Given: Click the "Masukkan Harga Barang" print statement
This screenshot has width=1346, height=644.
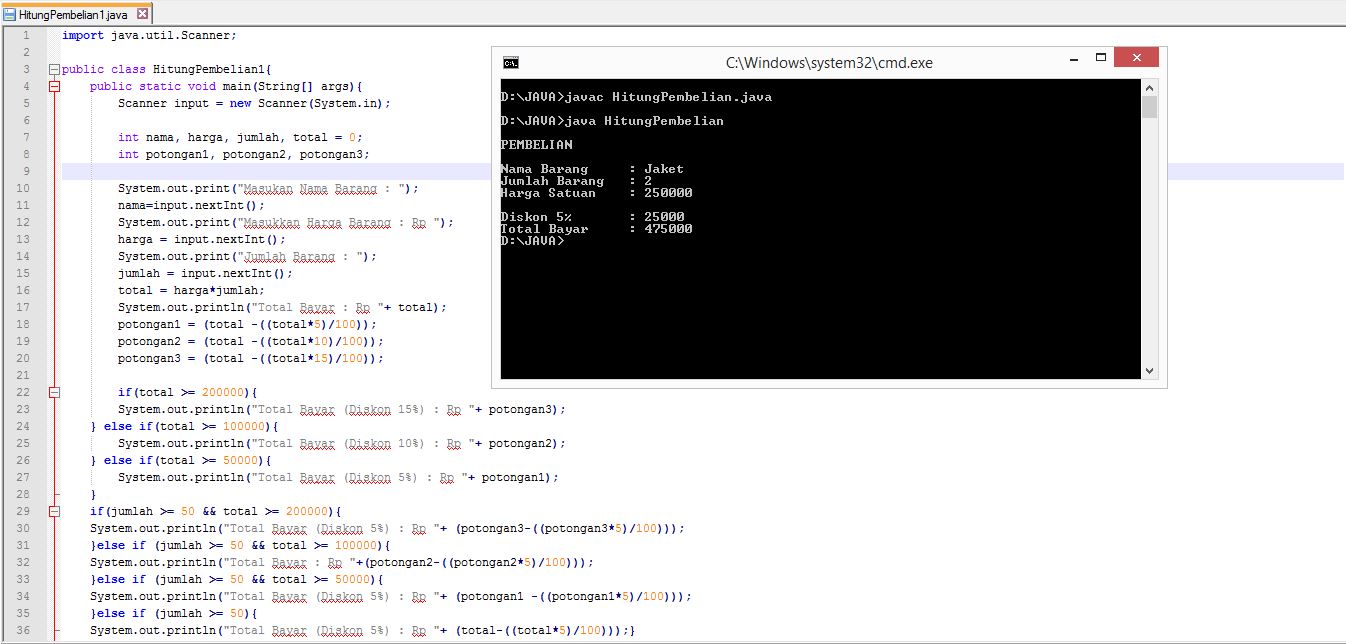Looking at the screenshot, I should [286, 223].
